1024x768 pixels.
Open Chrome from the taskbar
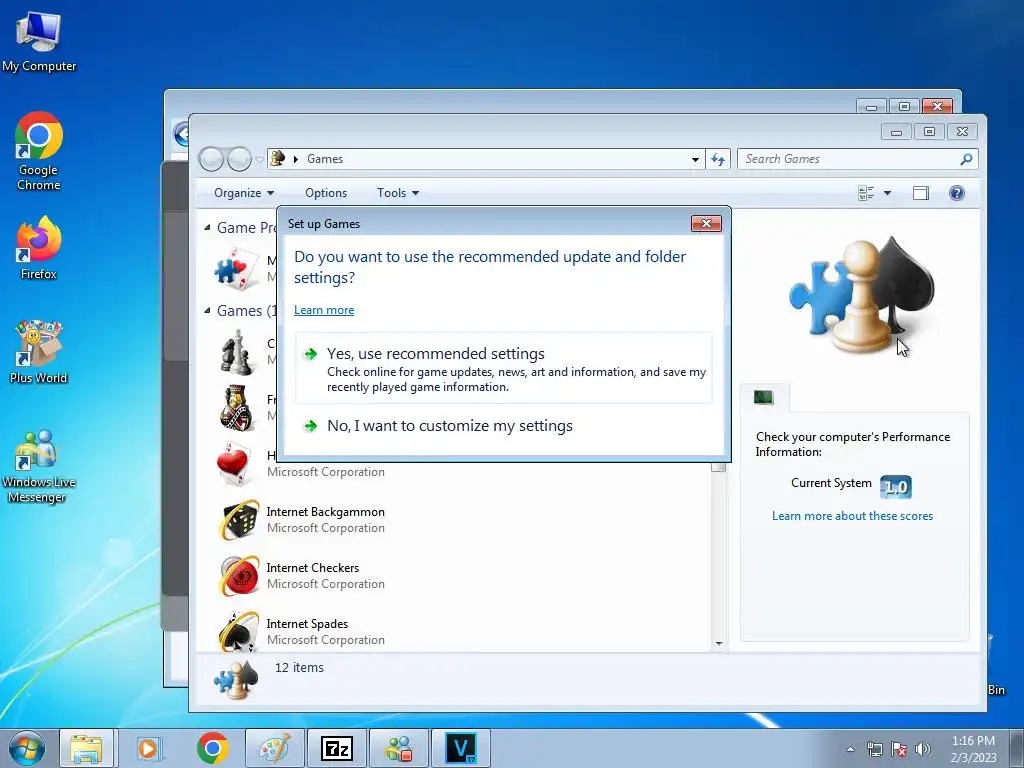pos(212,748)
